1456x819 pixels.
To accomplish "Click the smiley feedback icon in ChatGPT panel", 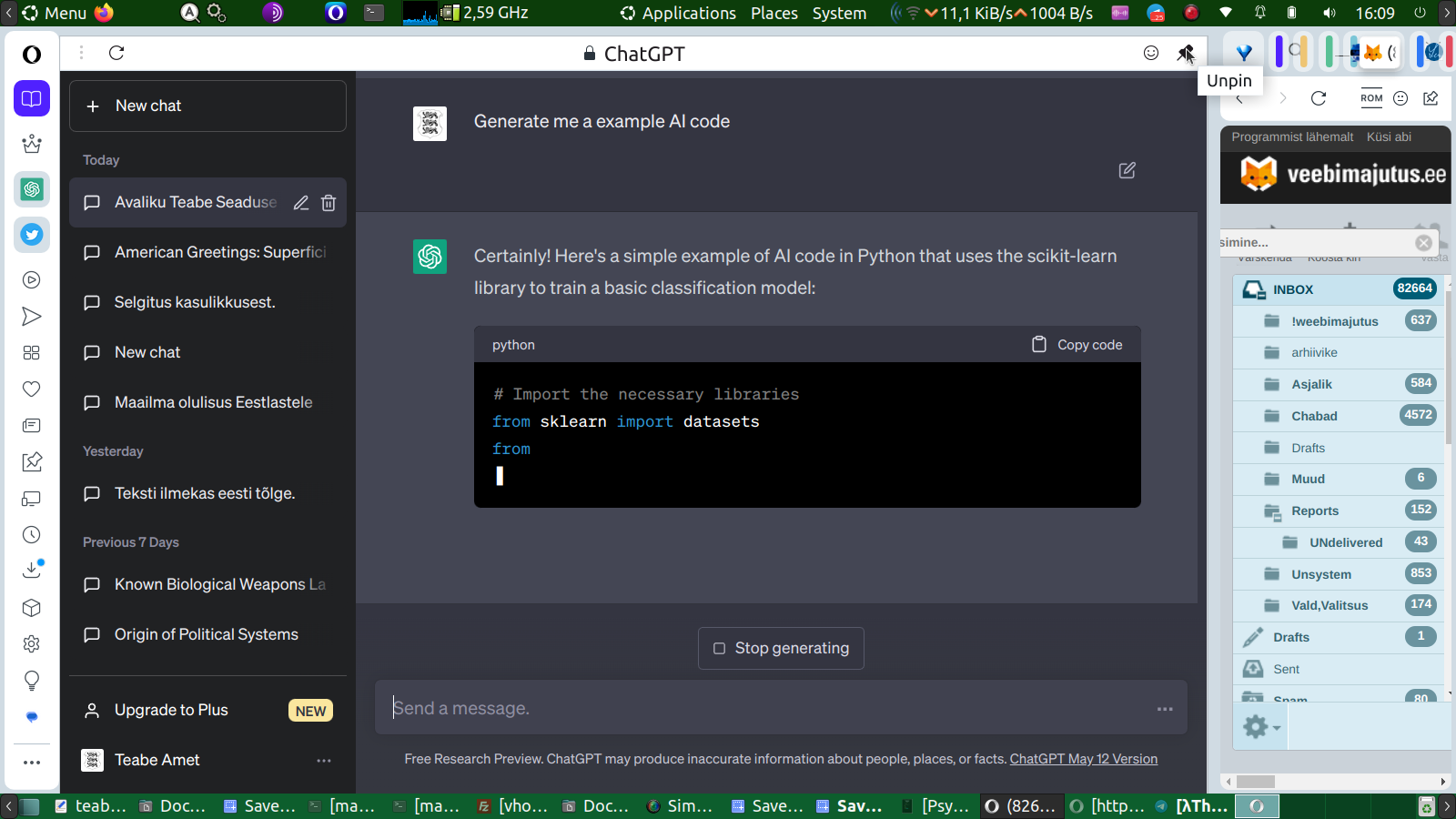I will [x=1151, y=53].
